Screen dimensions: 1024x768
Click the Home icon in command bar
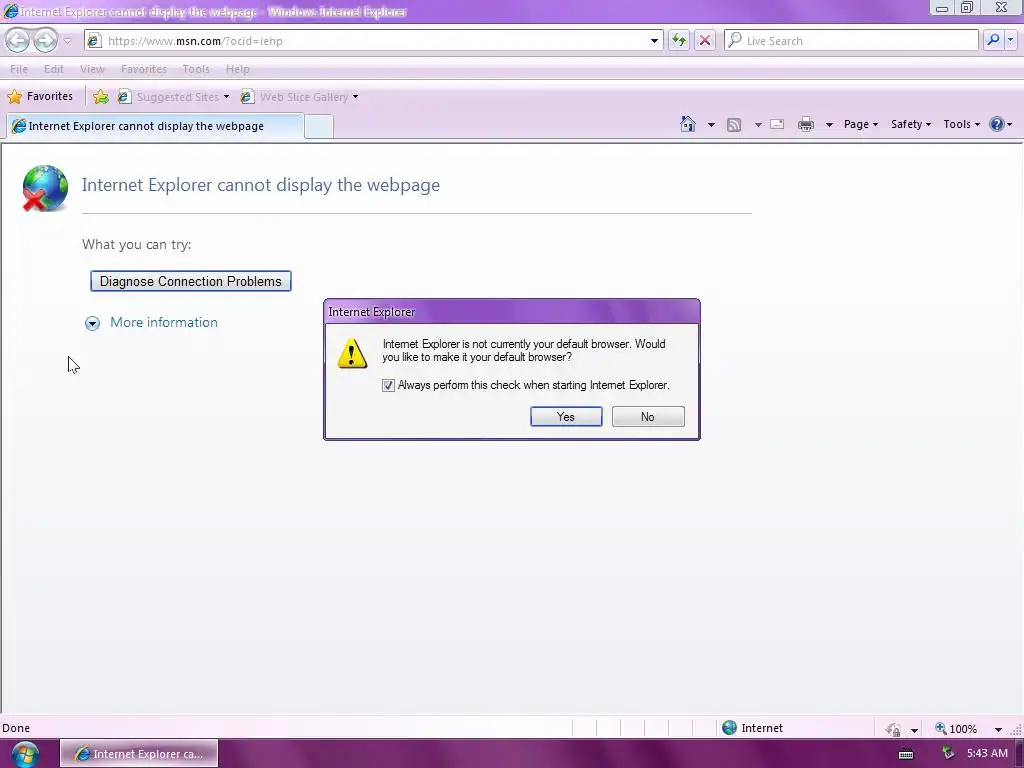click(688, 124)
